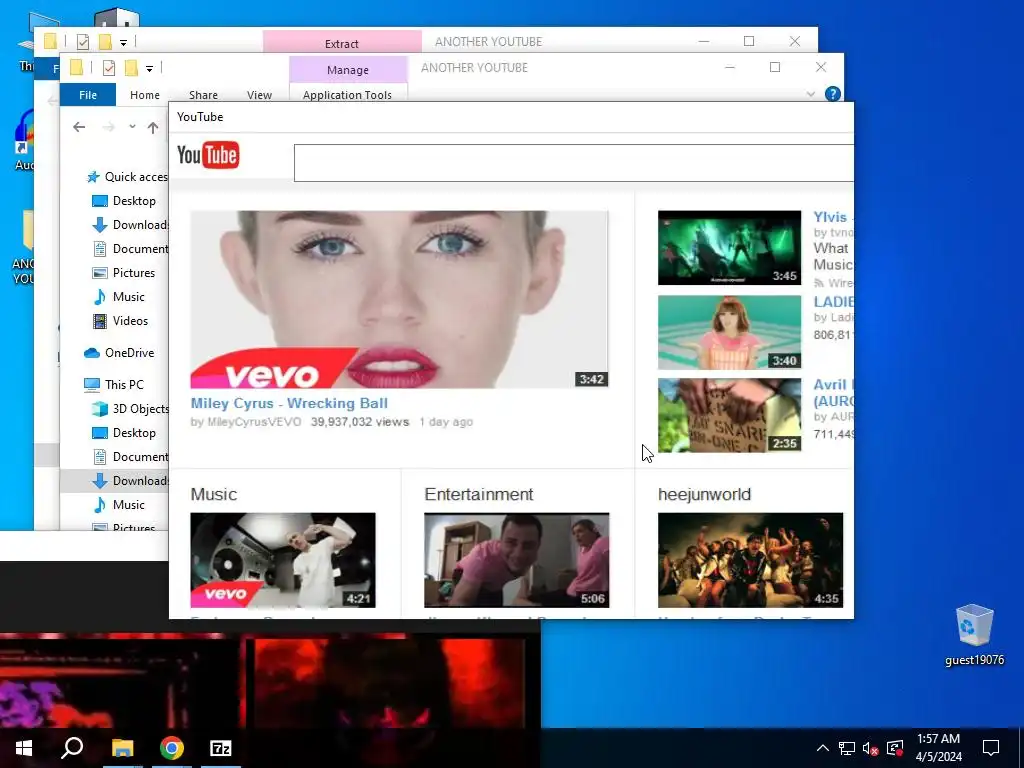Screen dimensions: 1024x768
Task: Open 7-Zip from the taskbar
Action: click(221, 748)
